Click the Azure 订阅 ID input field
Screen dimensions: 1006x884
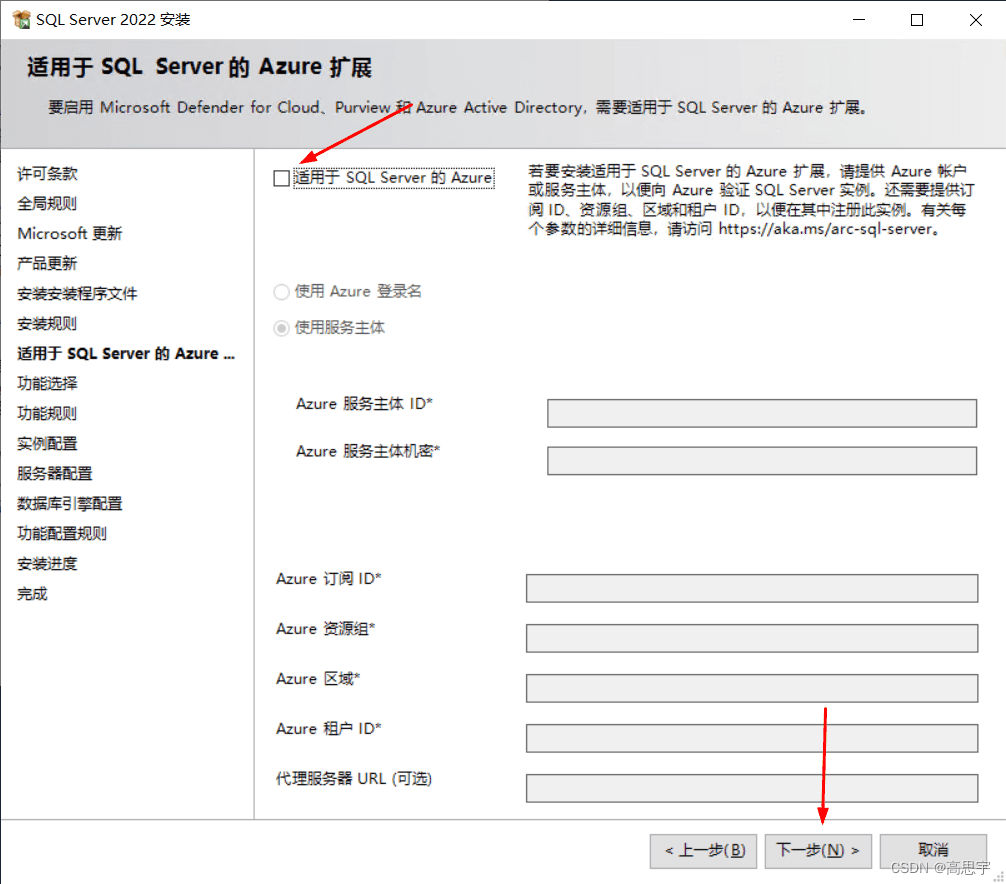[x=751, y=588]
